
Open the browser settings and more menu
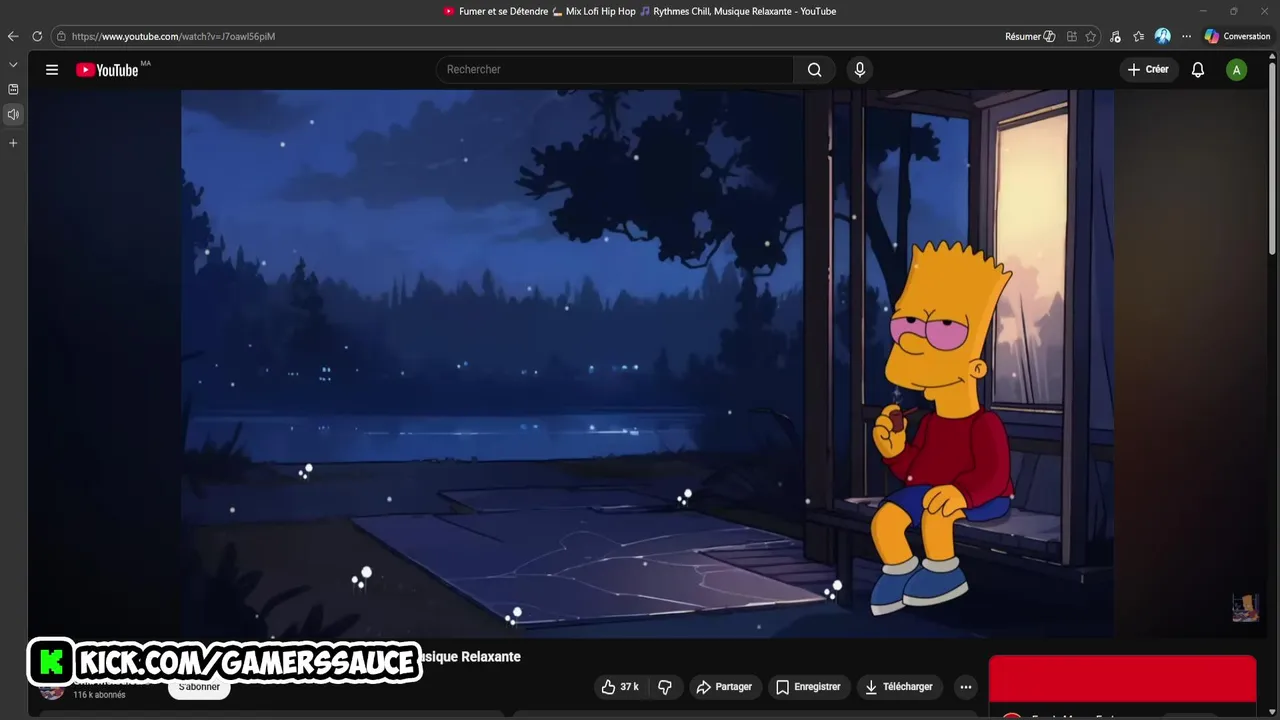coord(1186,36)
